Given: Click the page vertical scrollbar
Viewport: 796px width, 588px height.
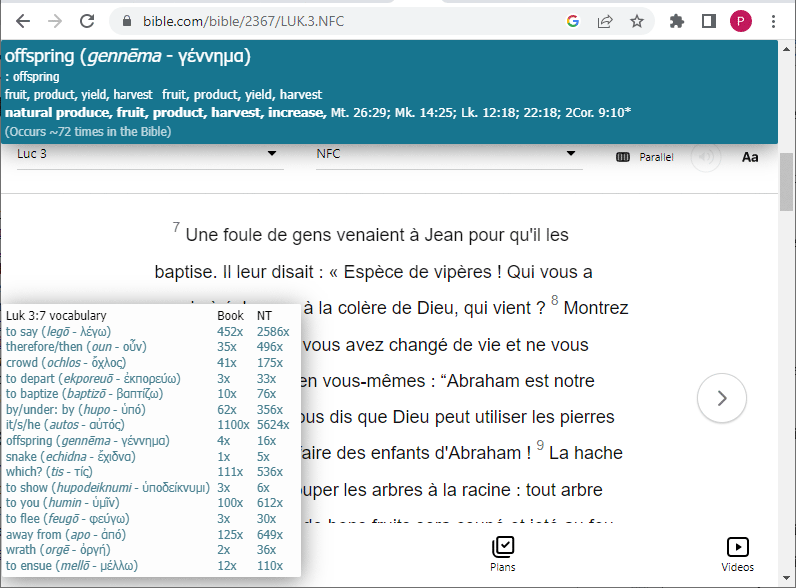Looking at the screenshot, I should (787, 300).
